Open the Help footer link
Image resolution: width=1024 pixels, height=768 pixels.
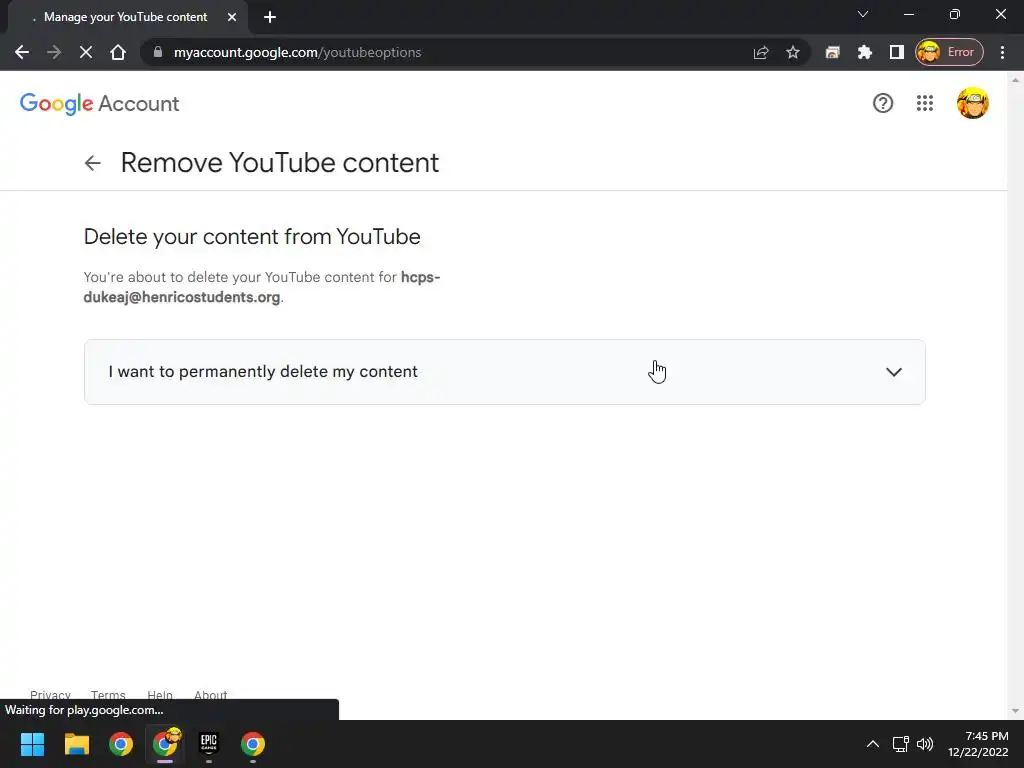(159, 694)
